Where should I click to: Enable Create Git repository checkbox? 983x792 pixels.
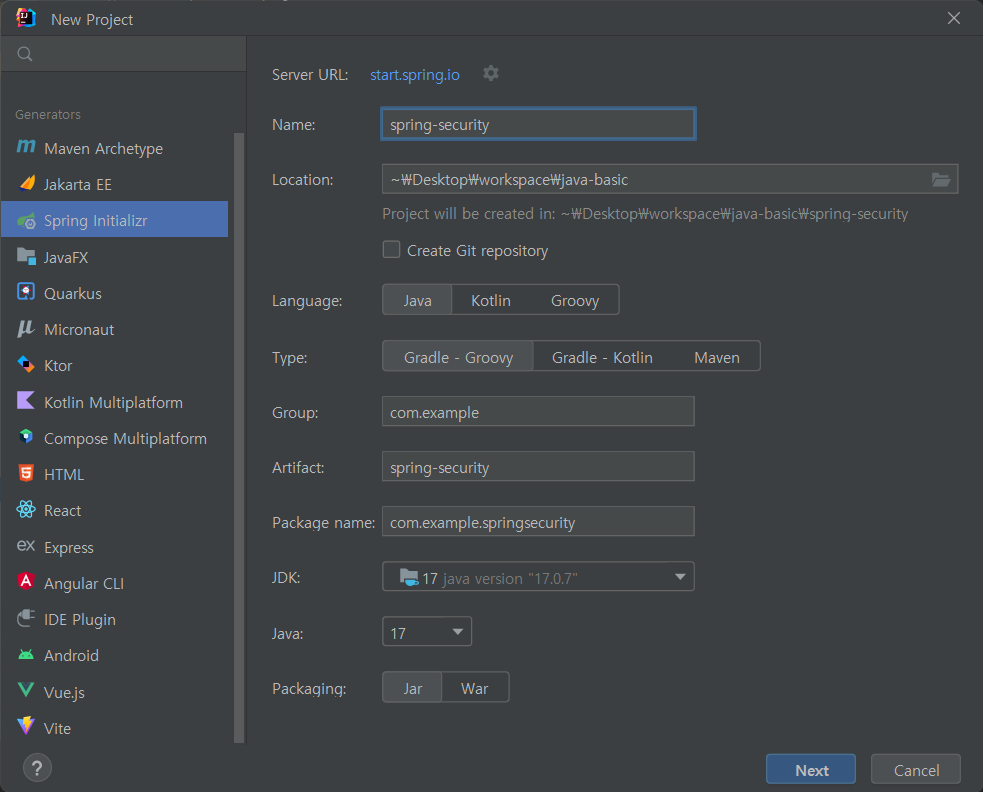pyautogui.click(x=391, y=250)
